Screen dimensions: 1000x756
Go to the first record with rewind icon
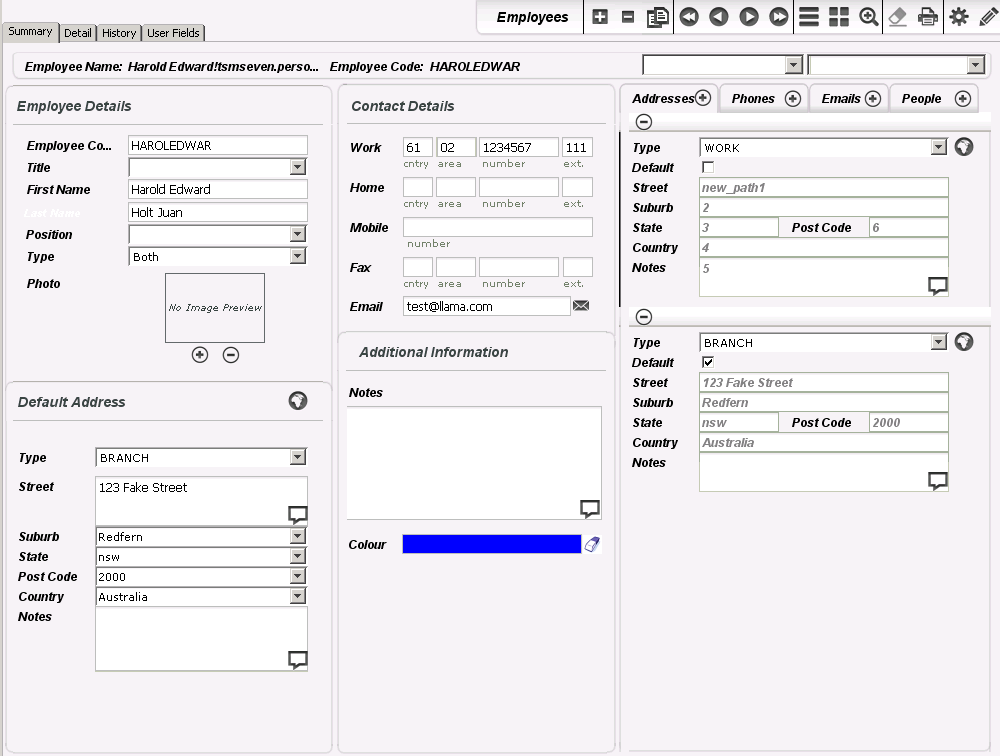click(x=689, y=17)
